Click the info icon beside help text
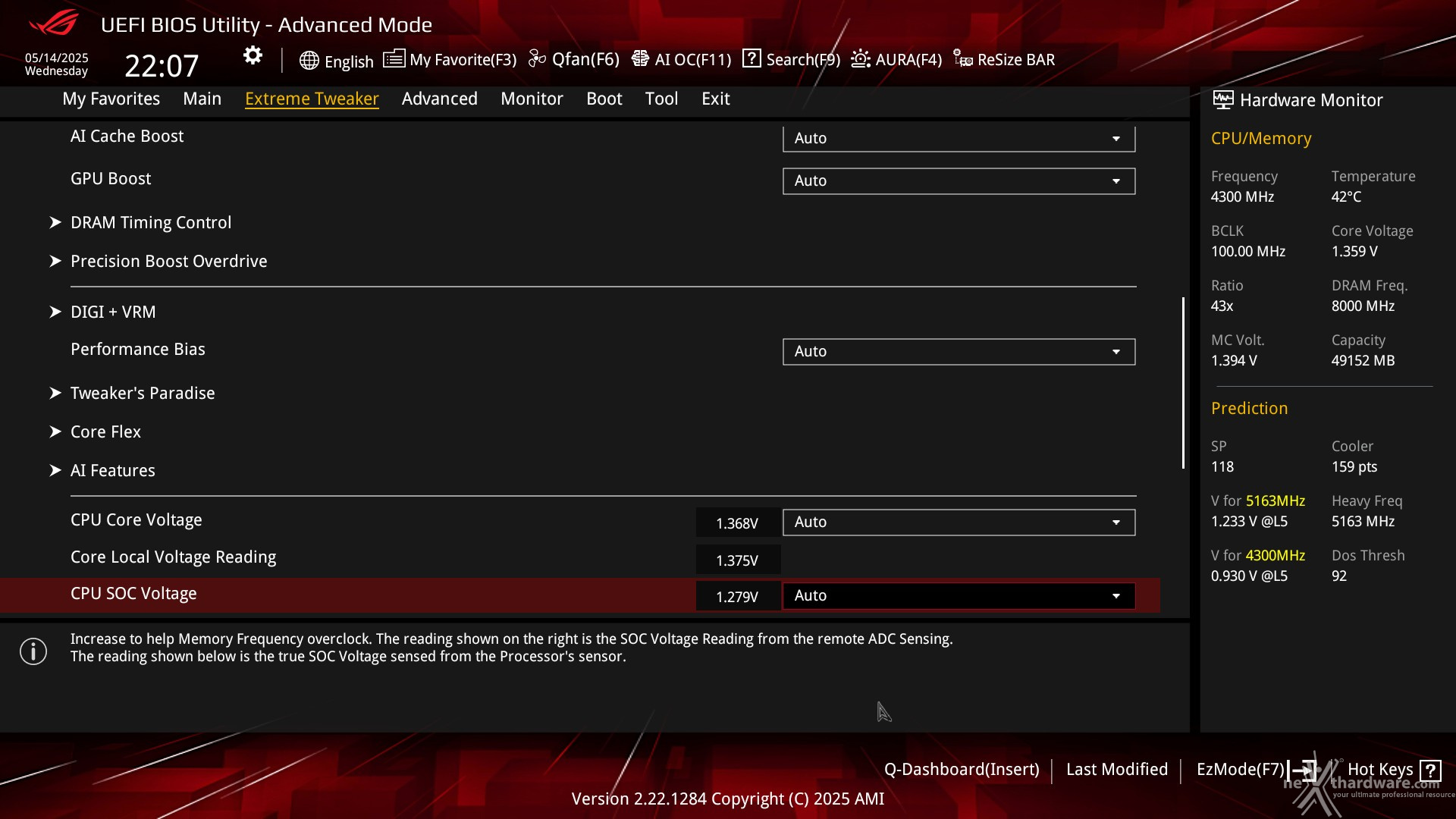This screenshot has width=1456, height=819. coord(33,651)
